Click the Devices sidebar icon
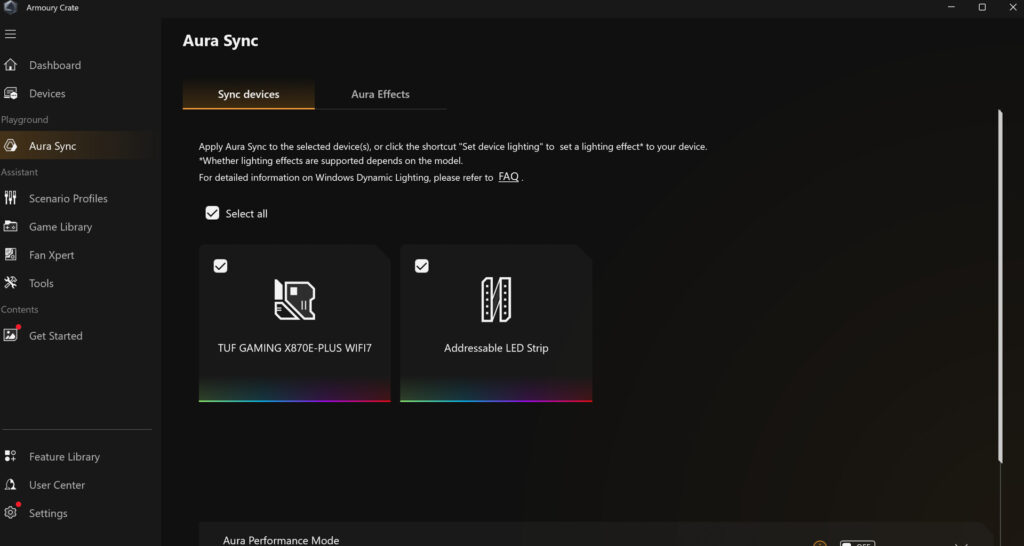 pos(10,93)
